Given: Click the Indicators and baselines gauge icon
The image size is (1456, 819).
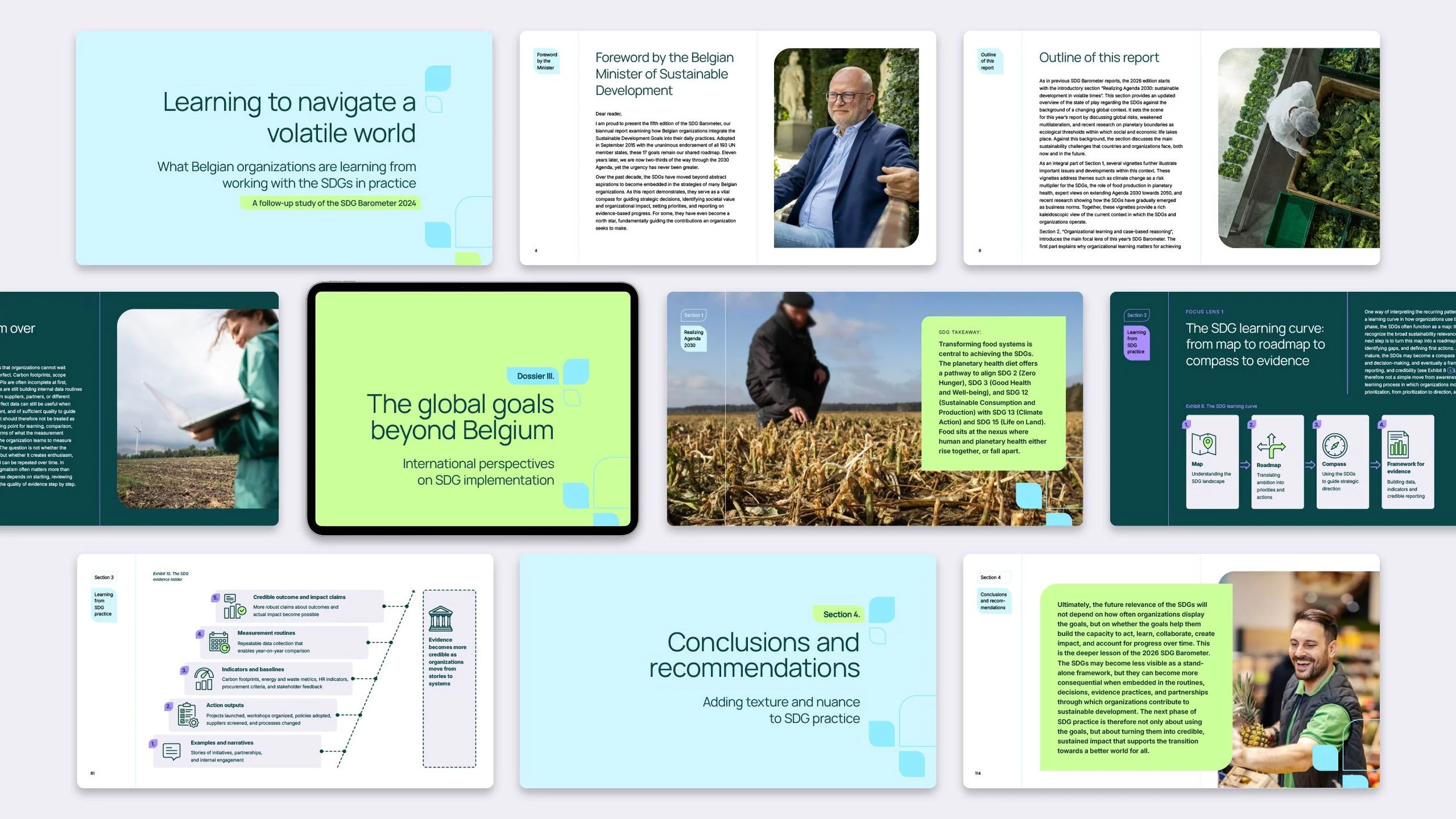Looking at the screenshot, I should pos(204,679).
